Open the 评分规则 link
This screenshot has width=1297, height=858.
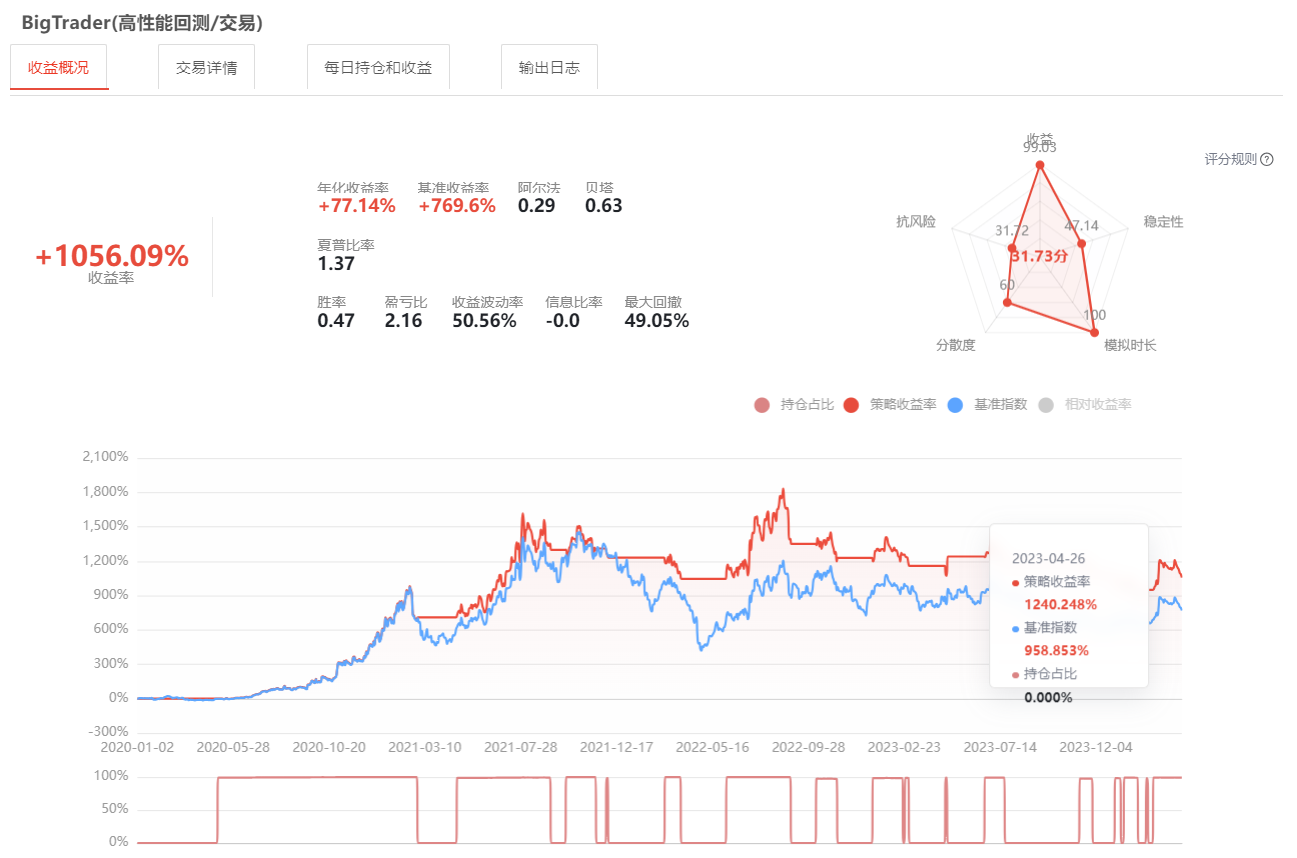click(1230, 160)
